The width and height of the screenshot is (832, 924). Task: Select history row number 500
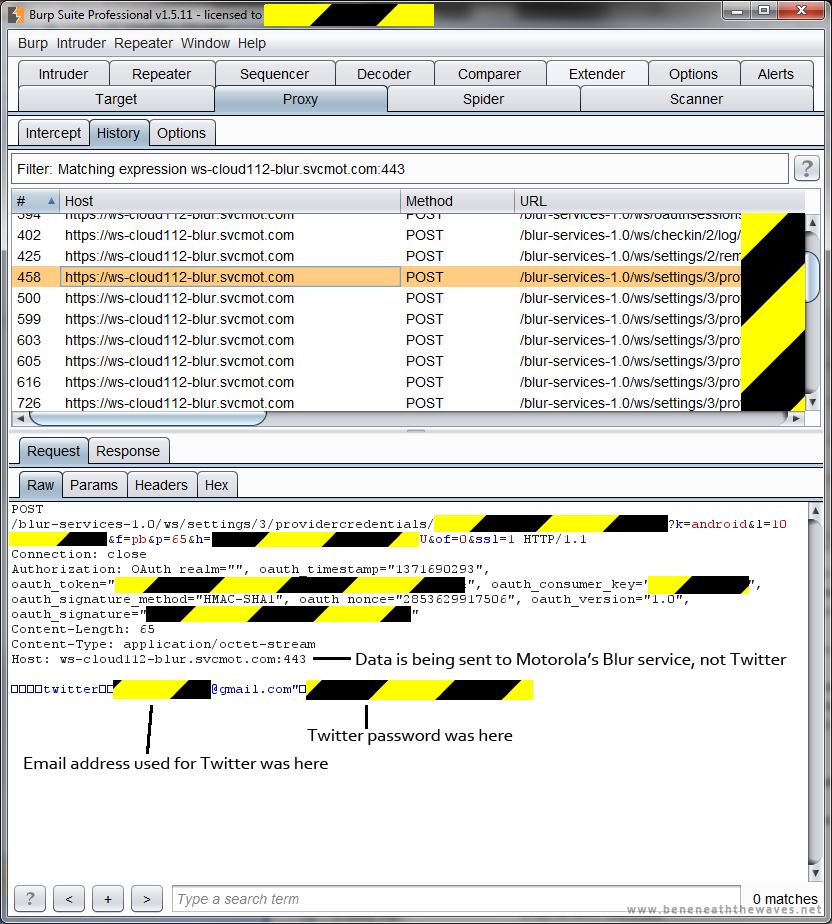pyautogui.click(x=376, y=298)
